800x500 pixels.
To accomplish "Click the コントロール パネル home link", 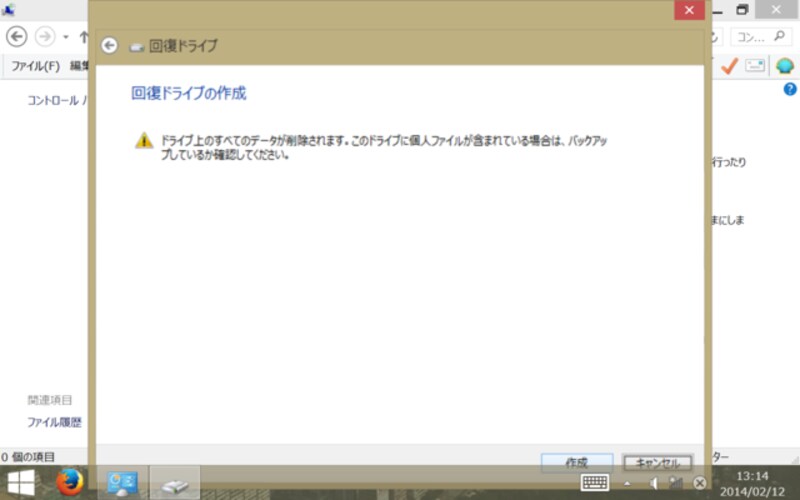I will click(x=56, y=100).
